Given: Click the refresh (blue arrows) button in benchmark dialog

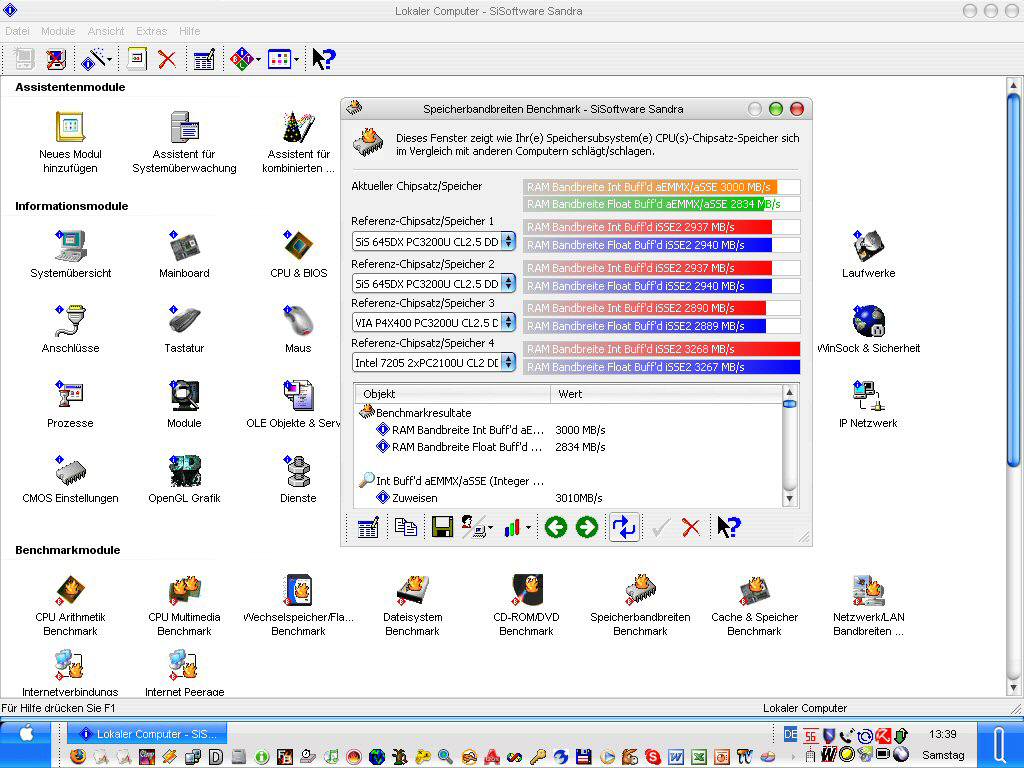Looking at the screenshot, I should pos(624,527).
